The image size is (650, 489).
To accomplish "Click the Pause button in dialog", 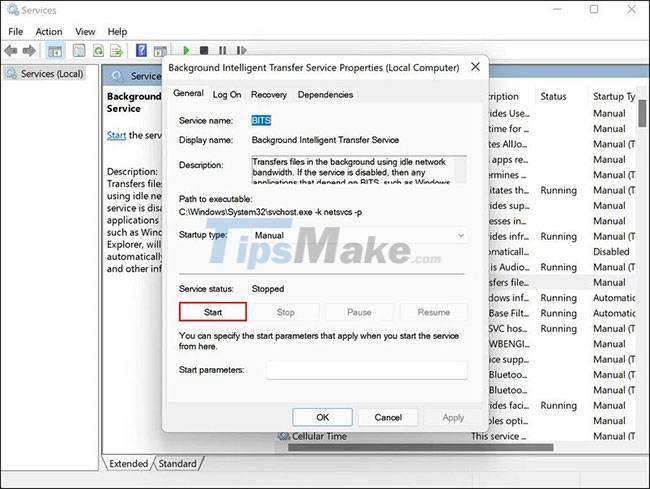I will pos(359,312).
